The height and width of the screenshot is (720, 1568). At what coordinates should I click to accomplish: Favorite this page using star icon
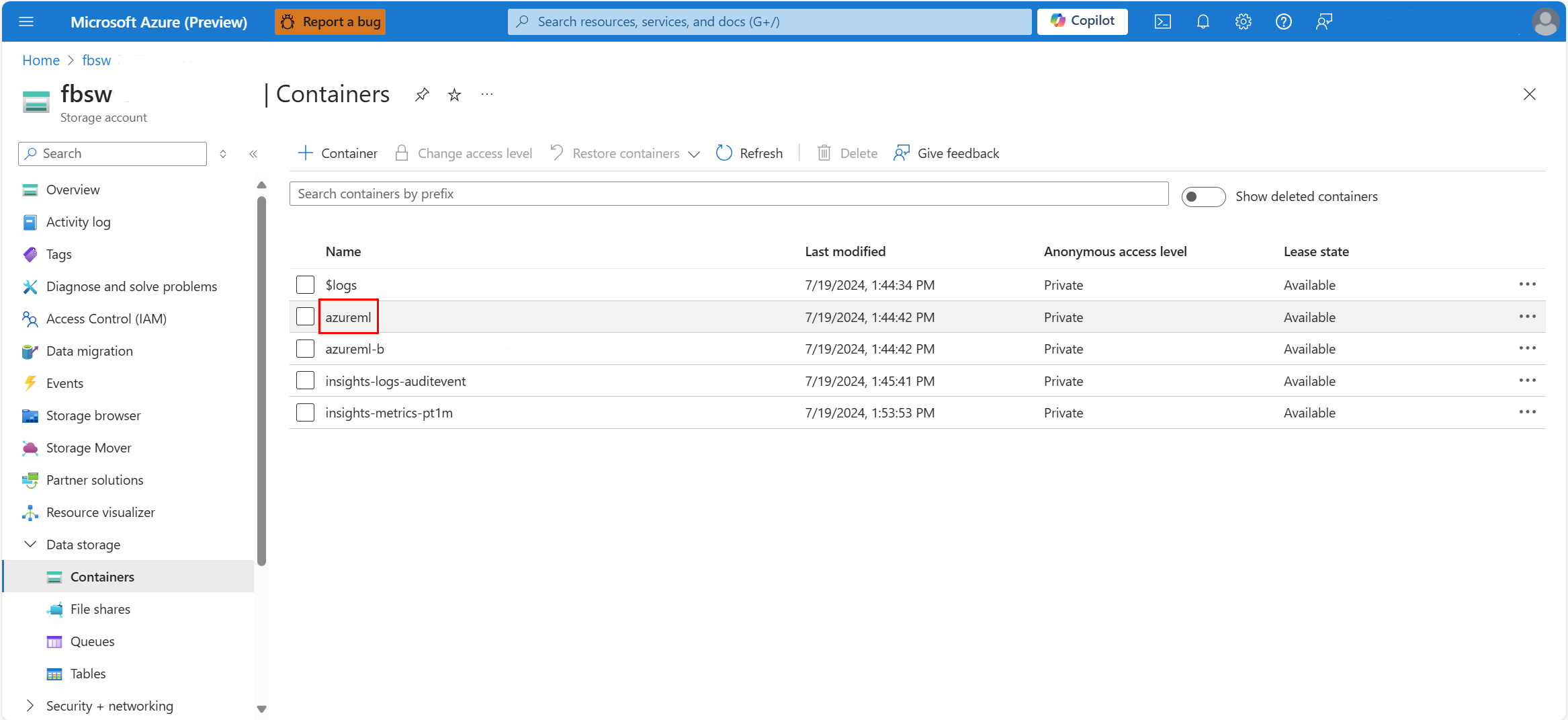[x=455, y=95]
